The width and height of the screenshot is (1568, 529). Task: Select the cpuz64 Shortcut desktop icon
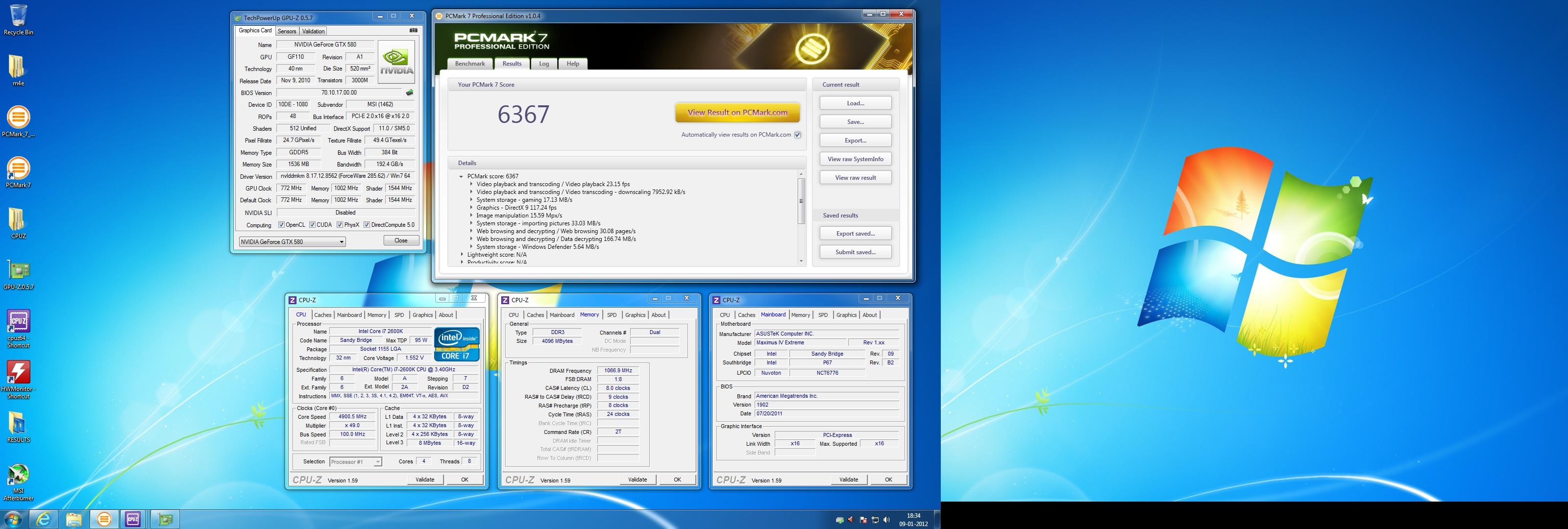[18, 329]
